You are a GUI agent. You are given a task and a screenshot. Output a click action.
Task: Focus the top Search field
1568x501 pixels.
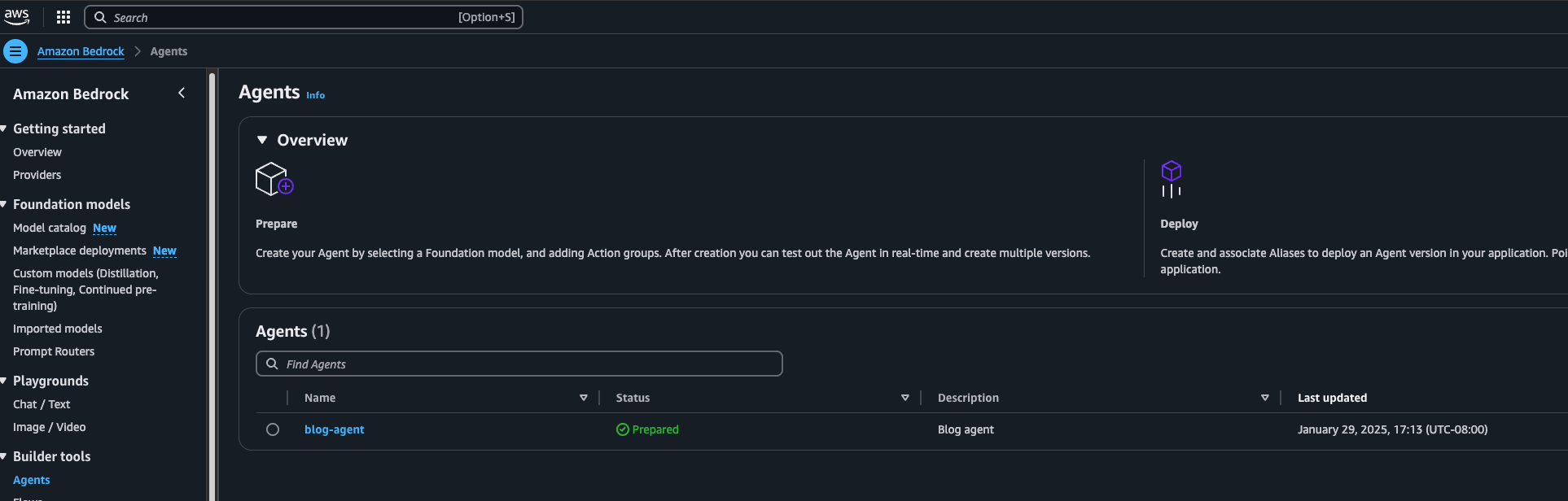(x=304, y=17)
